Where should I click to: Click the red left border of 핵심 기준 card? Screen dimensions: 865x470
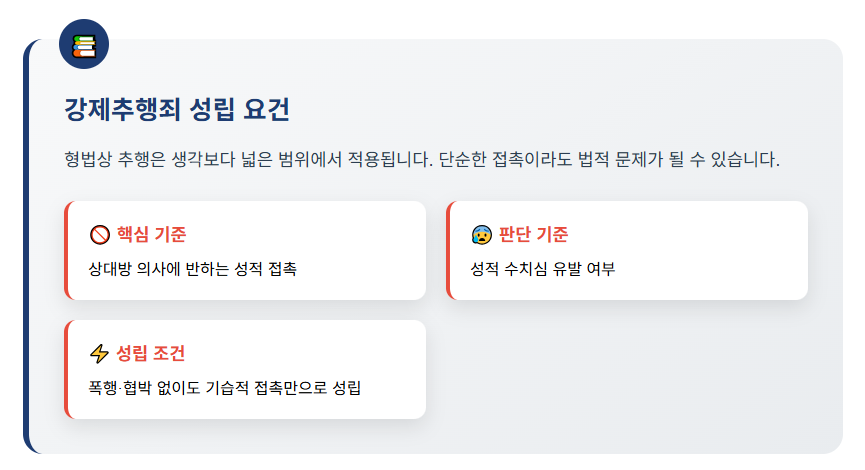point(66,250)
